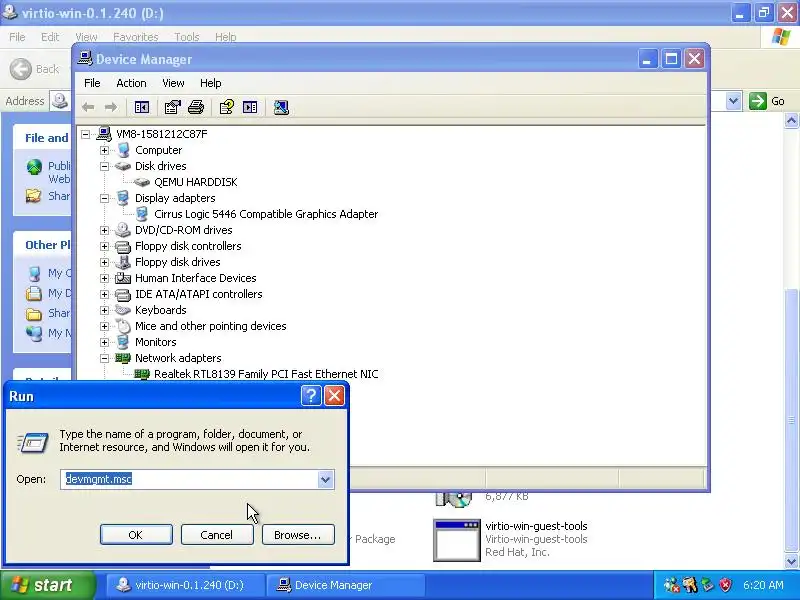Screen dimensions: 800x600
Task: Click the Human Interface Devices category icon
Action: [x=122, y=278]
